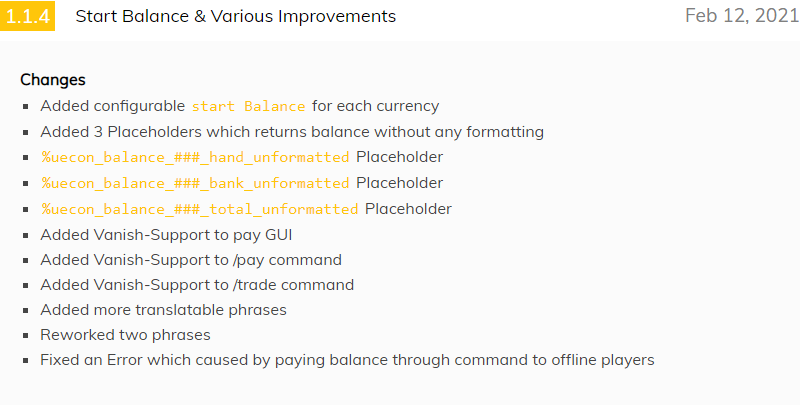Click the Added Vanish-Support to /pay command line

191,260
